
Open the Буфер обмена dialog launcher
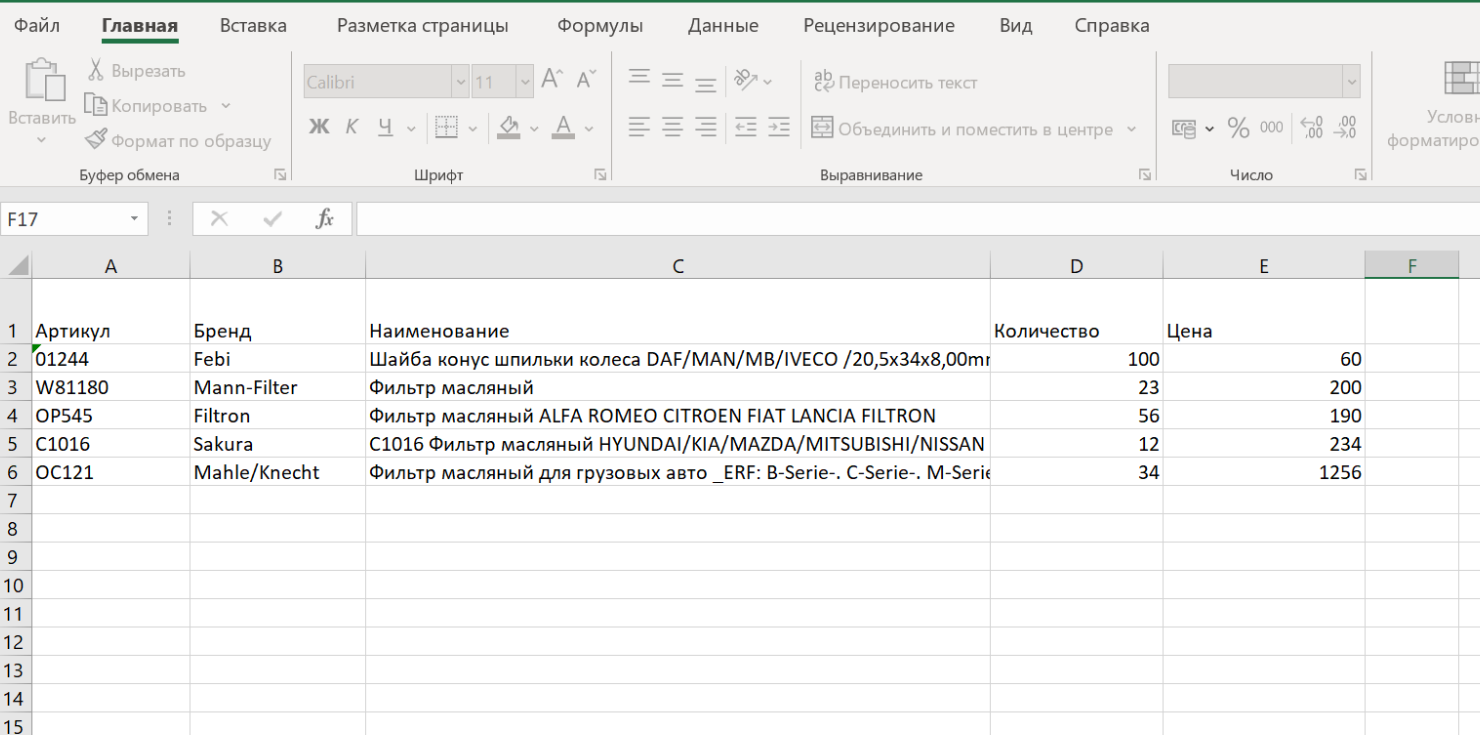pyautogui.click(x=280, y=175)
